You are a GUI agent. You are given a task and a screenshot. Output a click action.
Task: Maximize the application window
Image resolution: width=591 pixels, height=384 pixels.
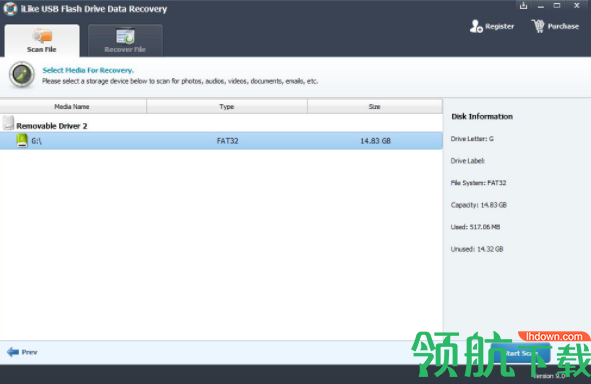[x=557, y=6]
